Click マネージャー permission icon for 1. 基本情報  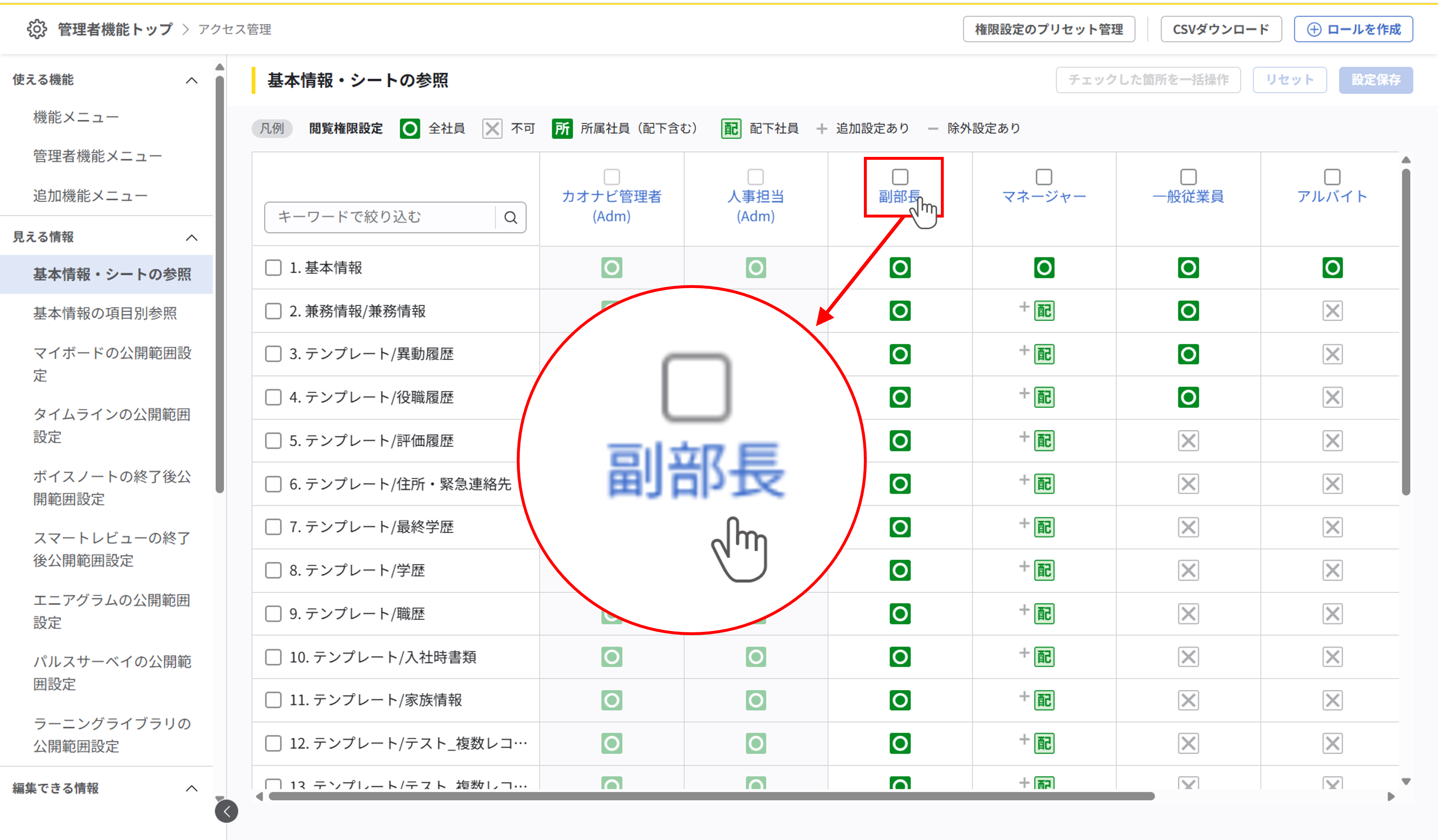1044,268
